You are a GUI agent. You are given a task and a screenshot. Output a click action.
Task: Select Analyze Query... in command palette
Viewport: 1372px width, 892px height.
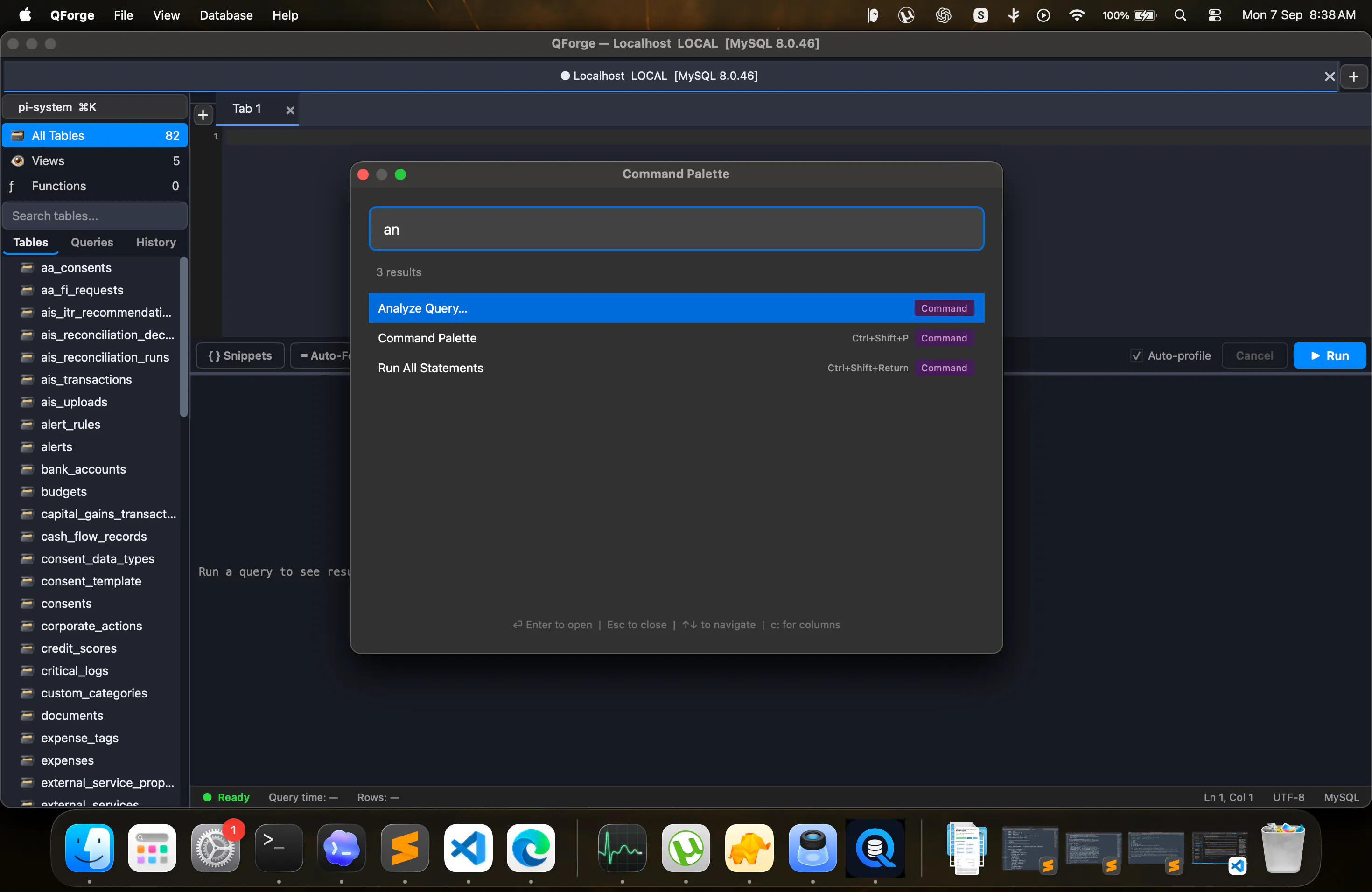click(676, 308)
